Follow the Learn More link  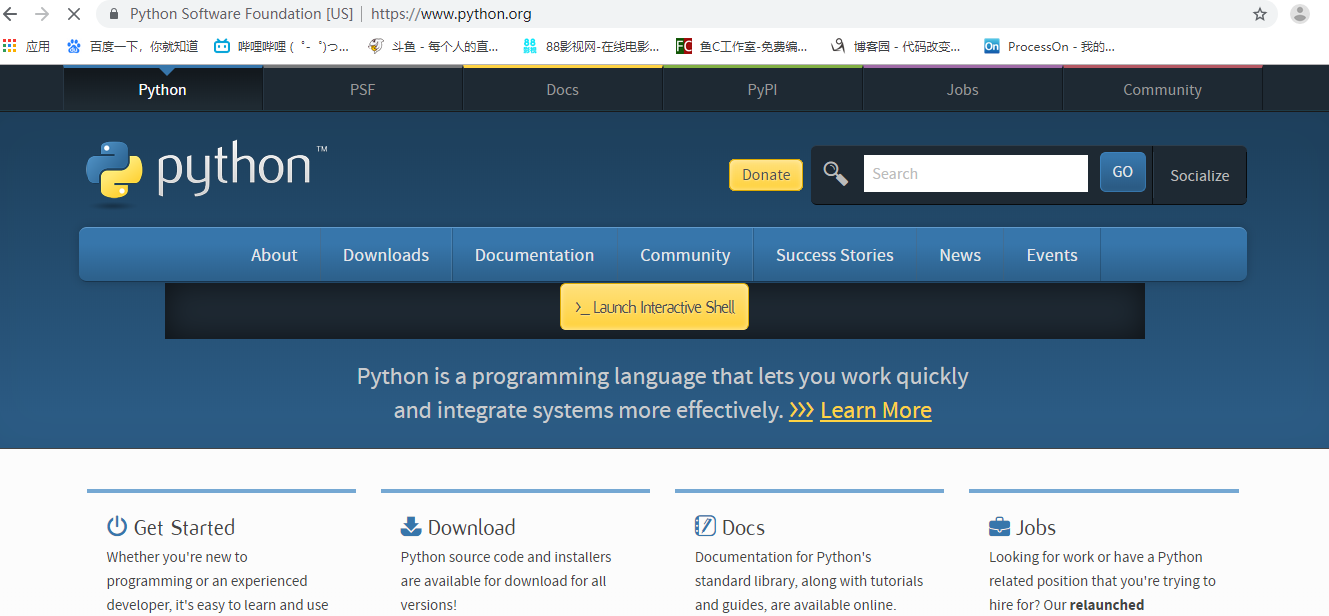(875, 410)
